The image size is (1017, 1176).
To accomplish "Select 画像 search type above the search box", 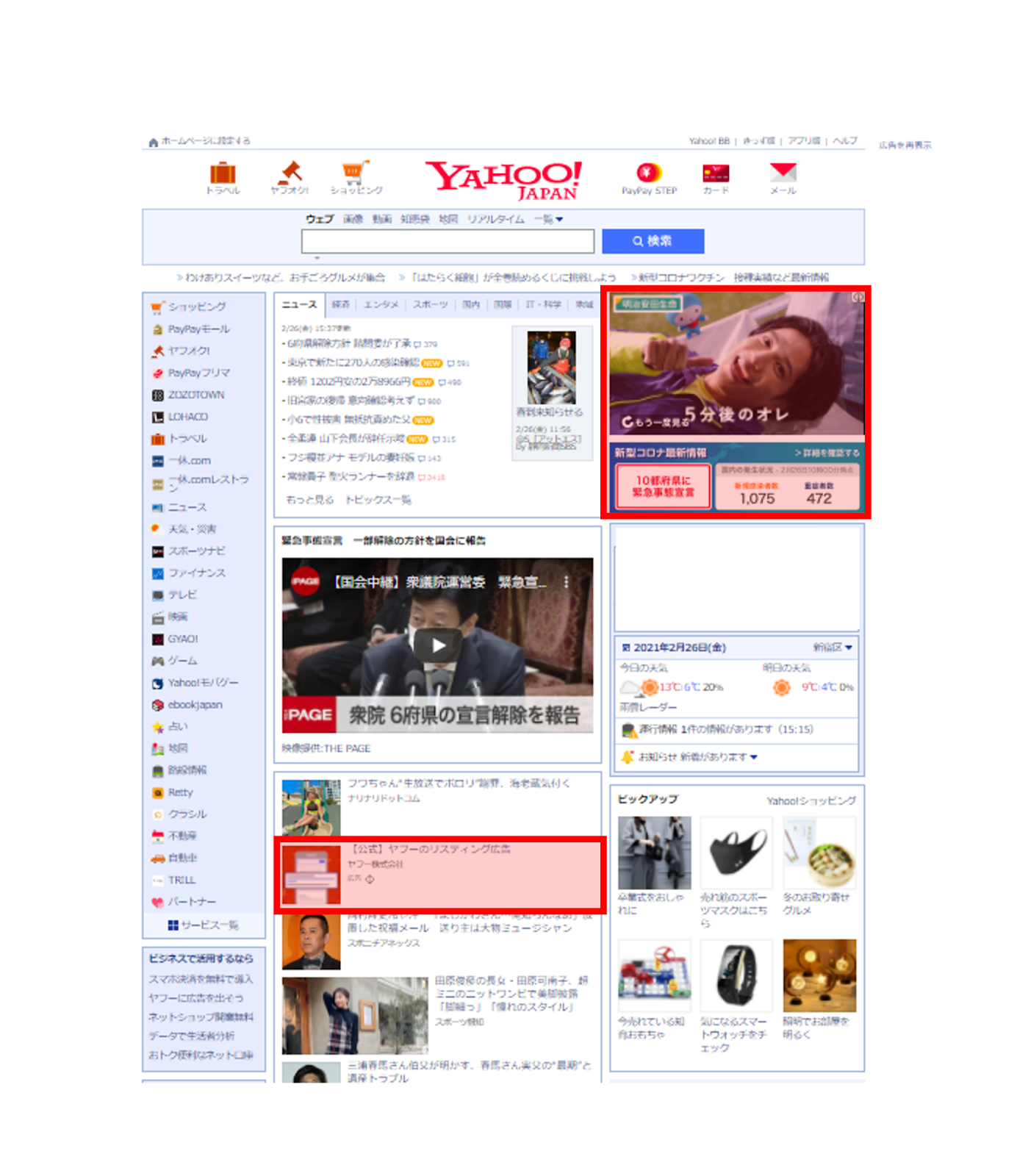I will click(x=353, y=219).
